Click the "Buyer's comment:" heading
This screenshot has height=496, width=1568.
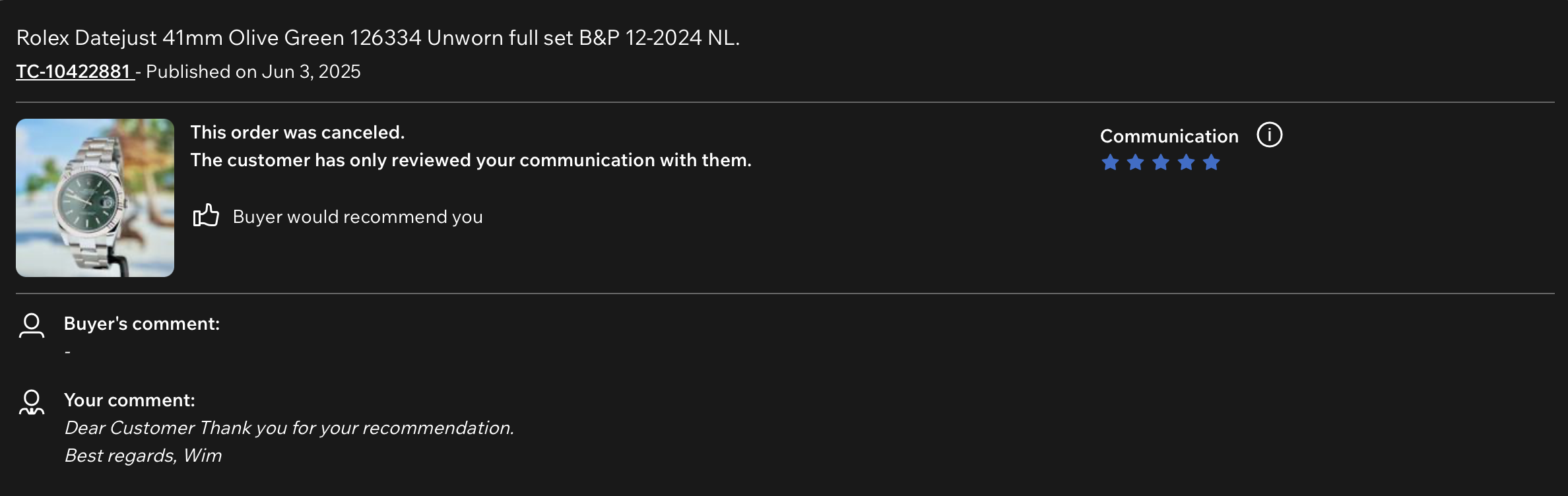142,324
